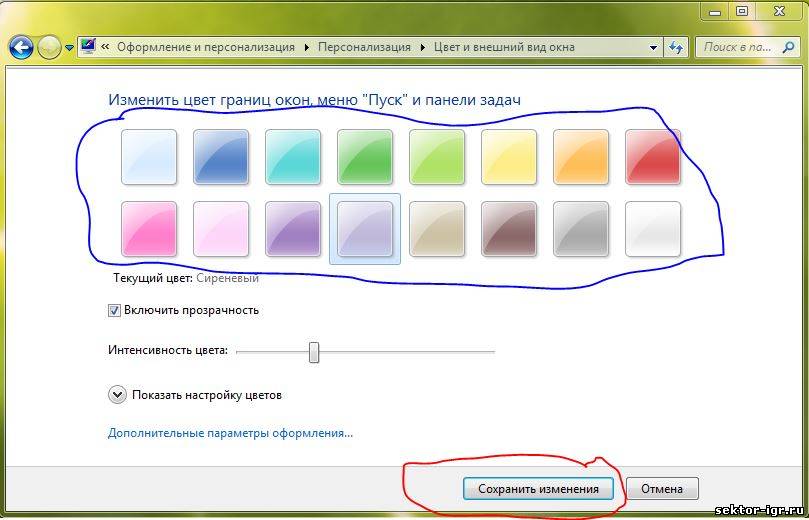Click the Control Panel icon in the address bar

88,46
